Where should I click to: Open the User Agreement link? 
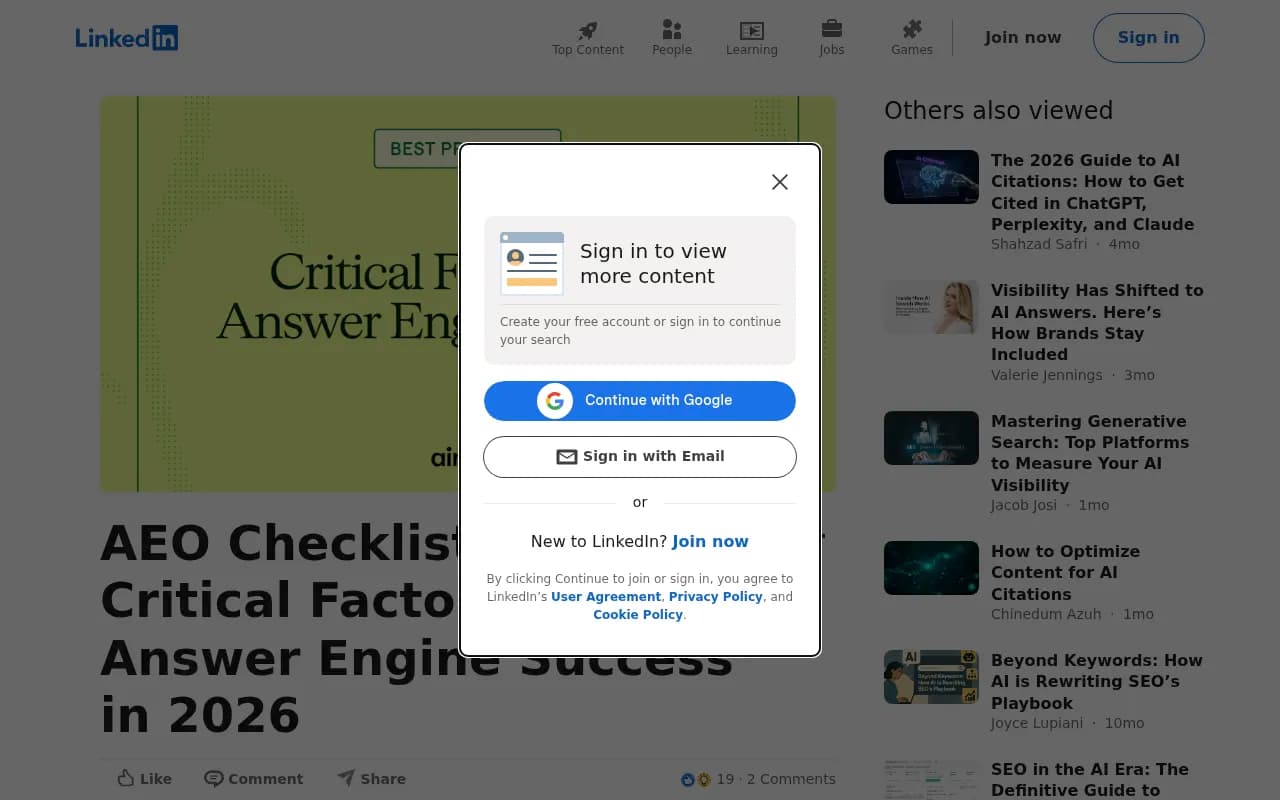pos(606,597)
